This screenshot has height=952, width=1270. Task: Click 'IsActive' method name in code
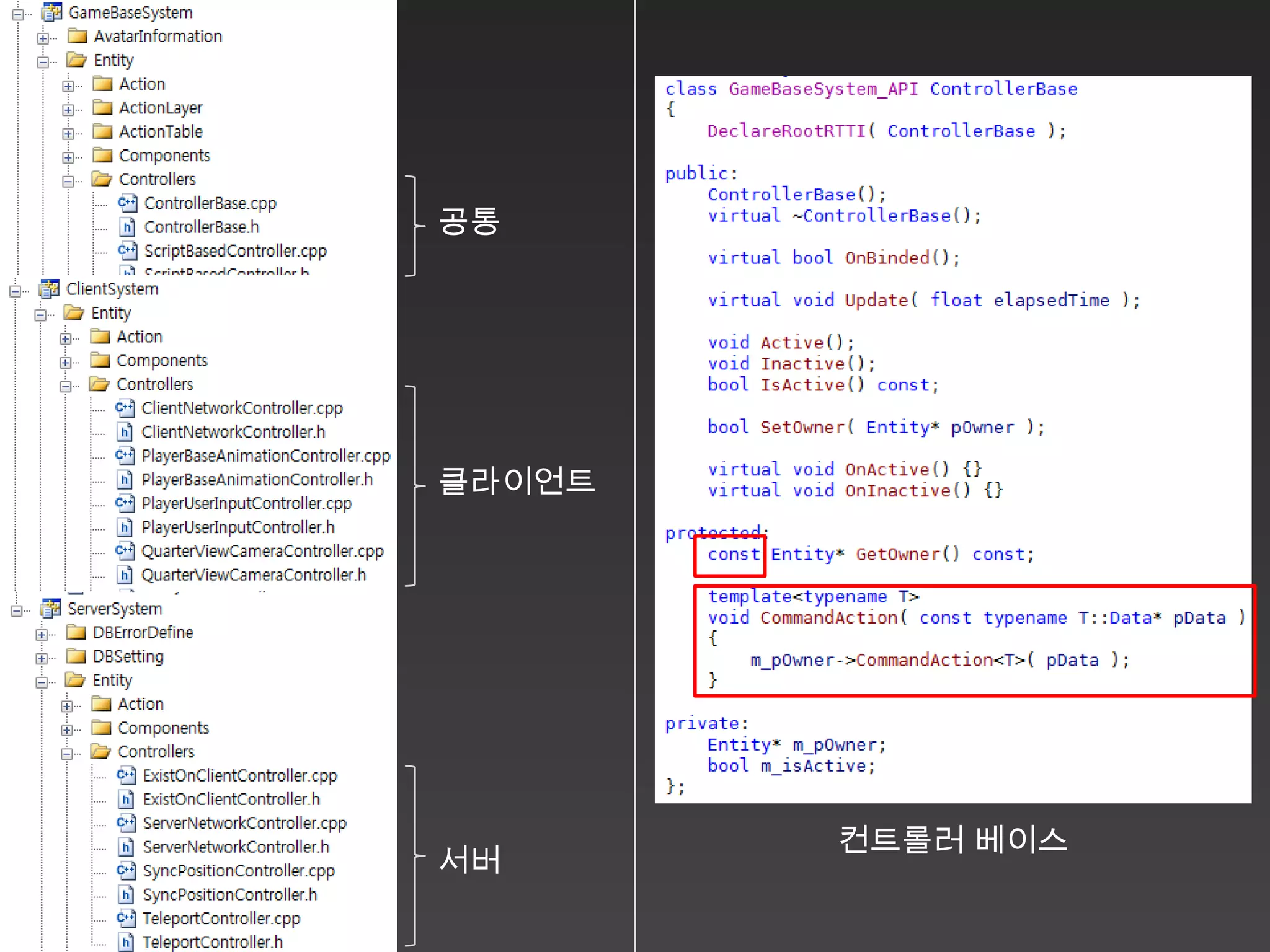[802, 385]
